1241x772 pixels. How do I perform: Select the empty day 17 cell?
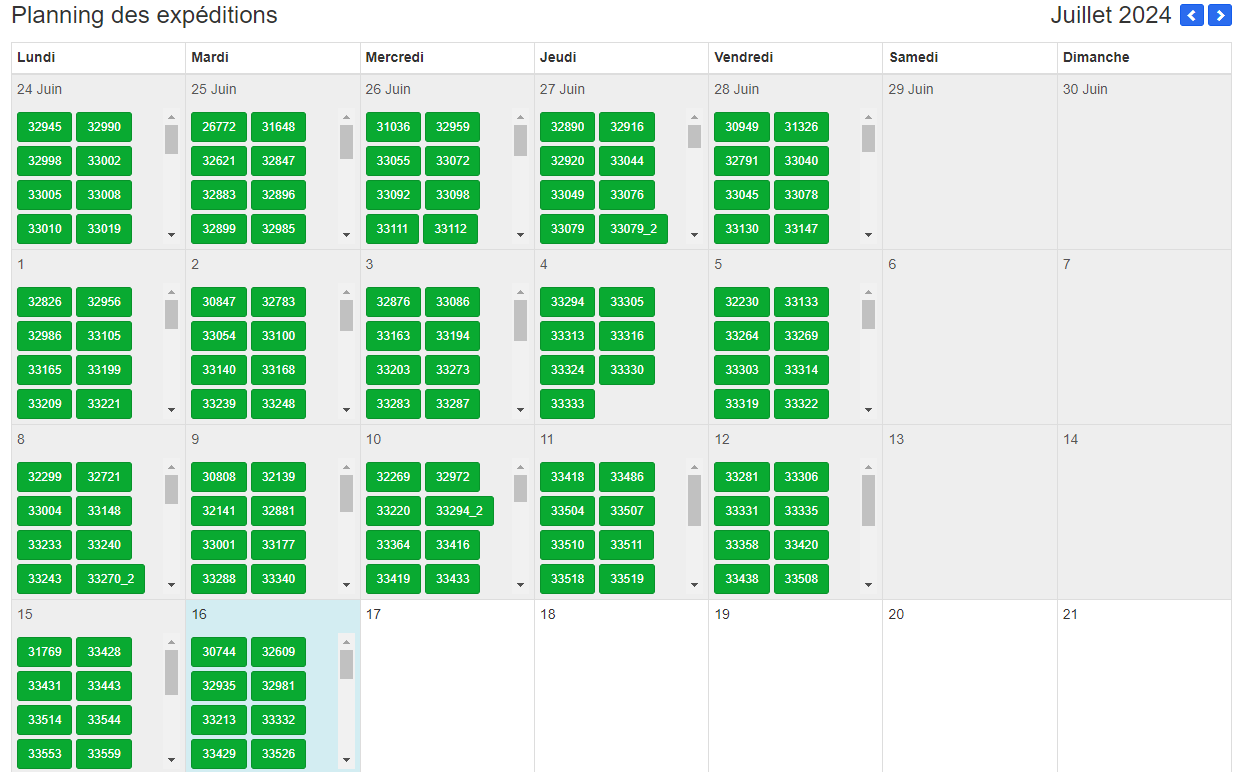[x=447, y=690]
